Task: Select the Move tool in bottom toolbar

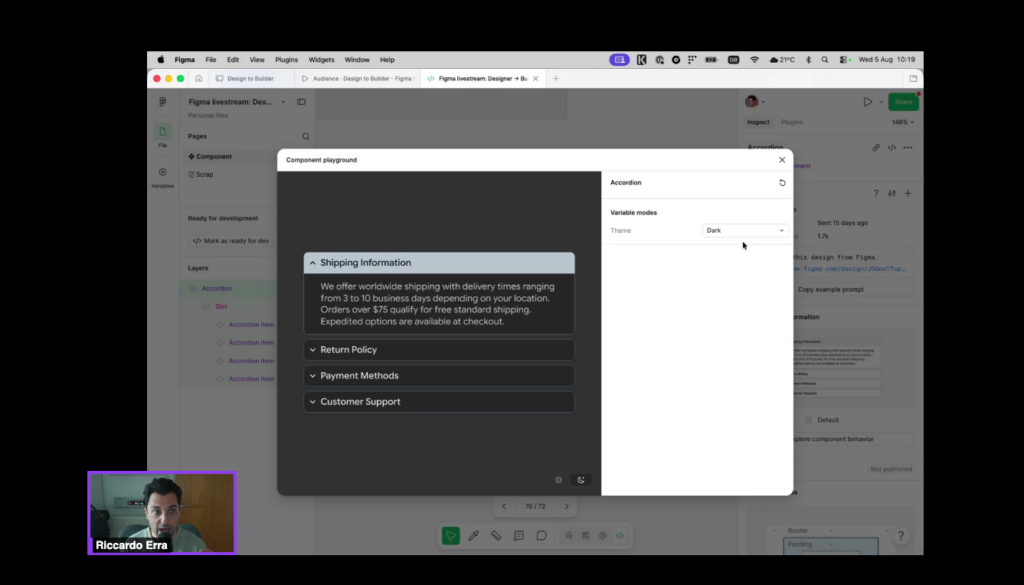Action: [451, 536]
